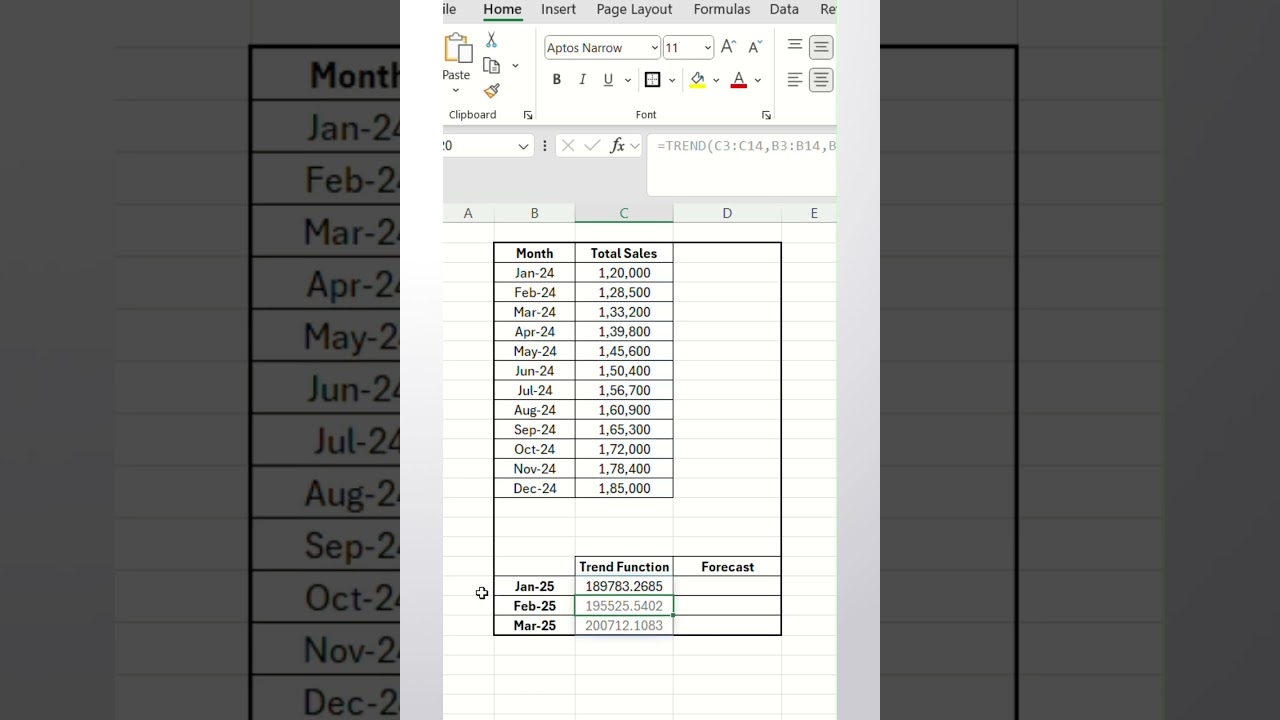Select cell with 1,56,700
1280x720 pixels.
click(624, 390)
